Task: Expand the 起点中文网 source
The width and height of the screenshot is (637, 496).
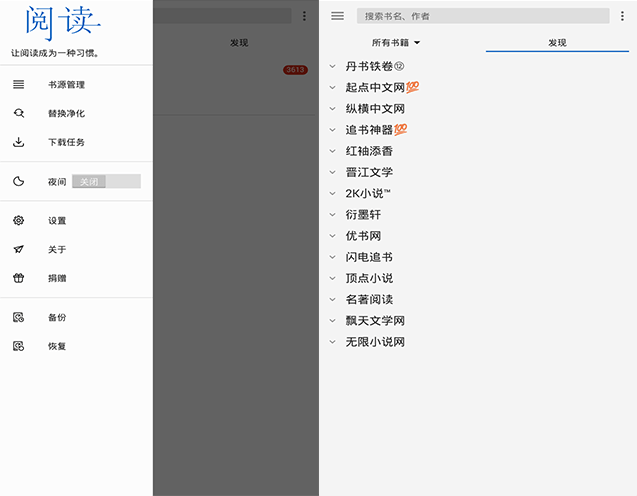Action: (333, 87)
